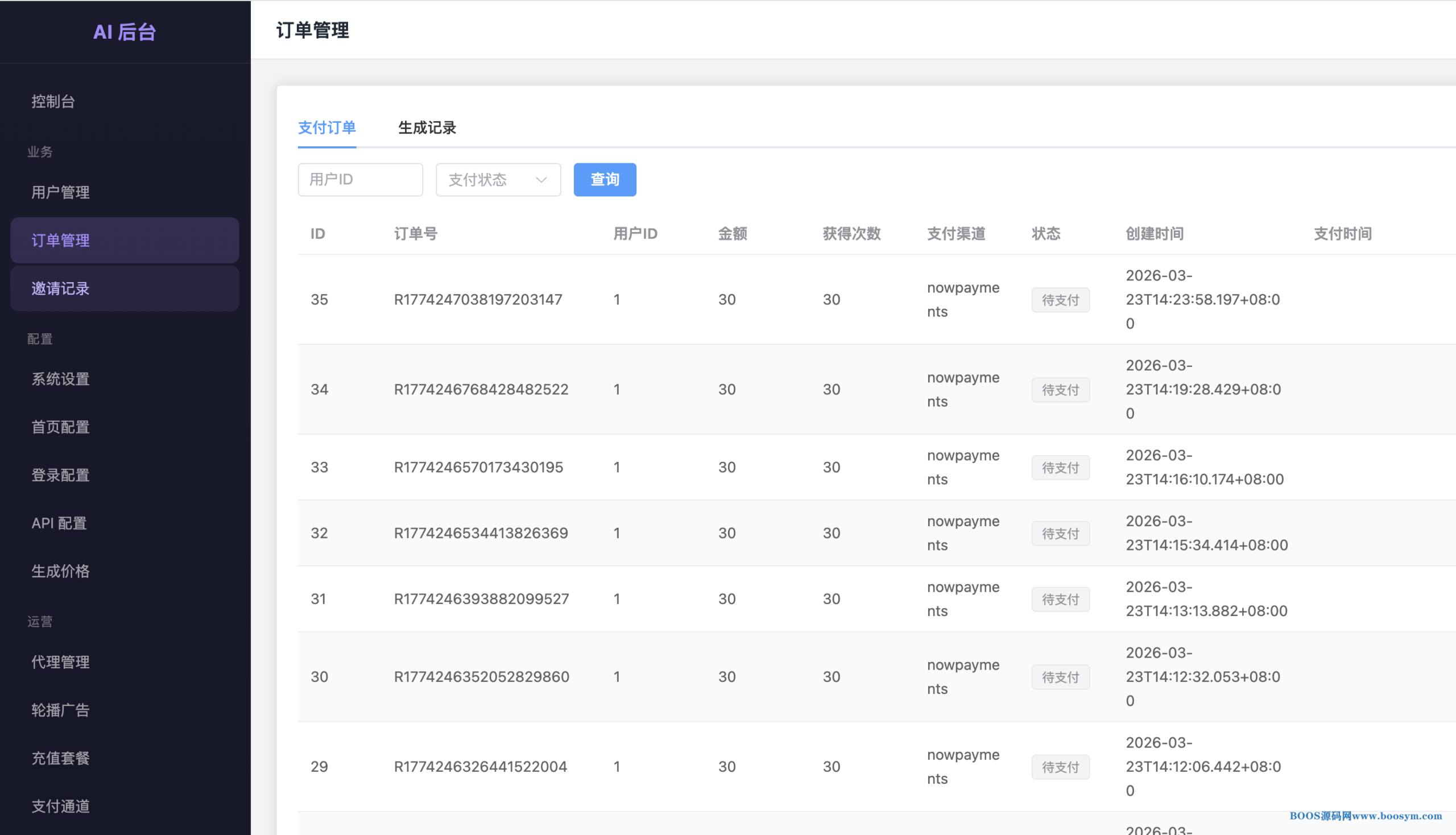Focus the 用户ID input field

[360, 180]
